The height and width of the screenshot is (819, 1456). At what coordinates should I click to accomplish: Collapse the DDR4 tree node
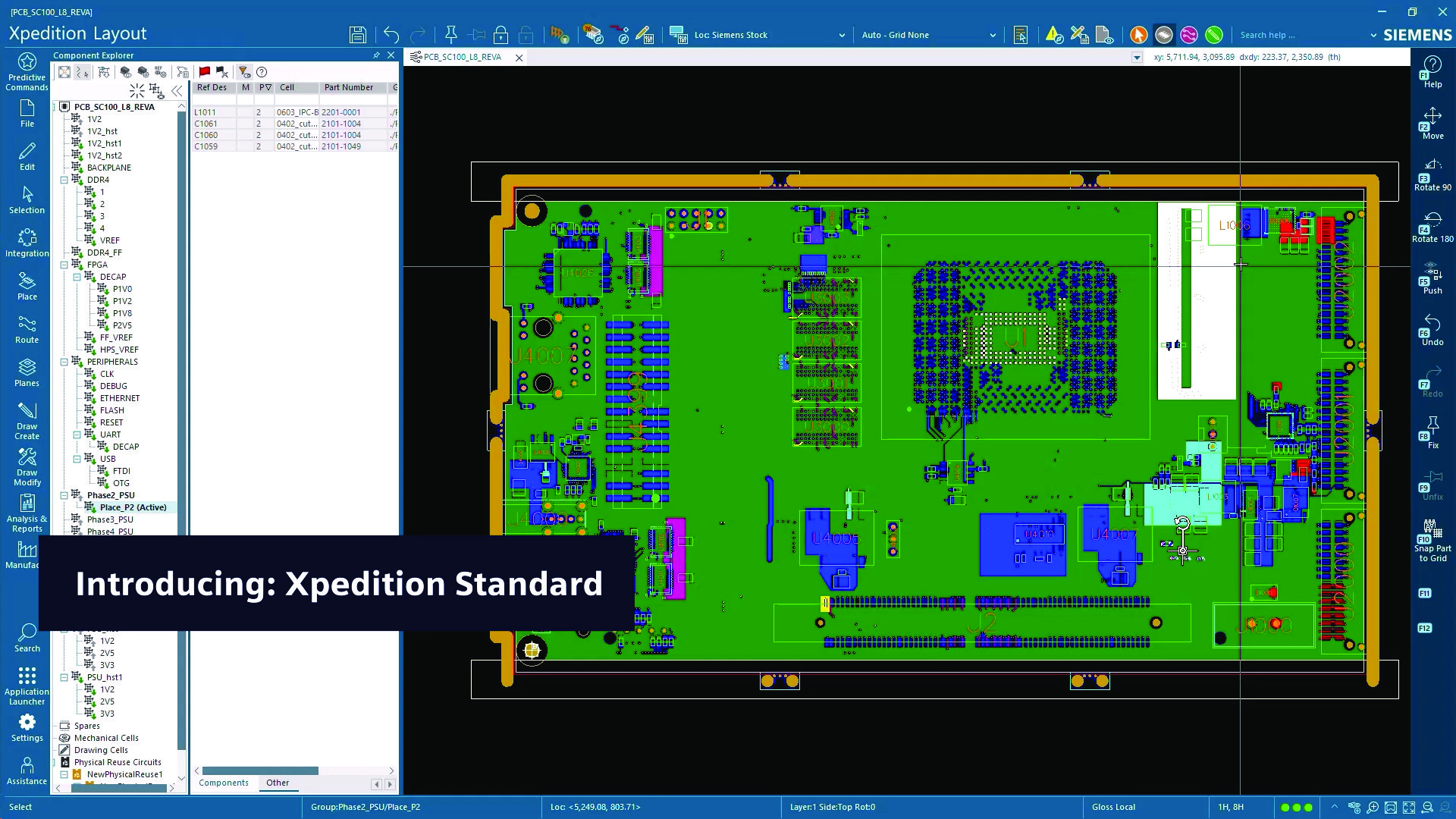pyautogui.click(x=64, y=180)
